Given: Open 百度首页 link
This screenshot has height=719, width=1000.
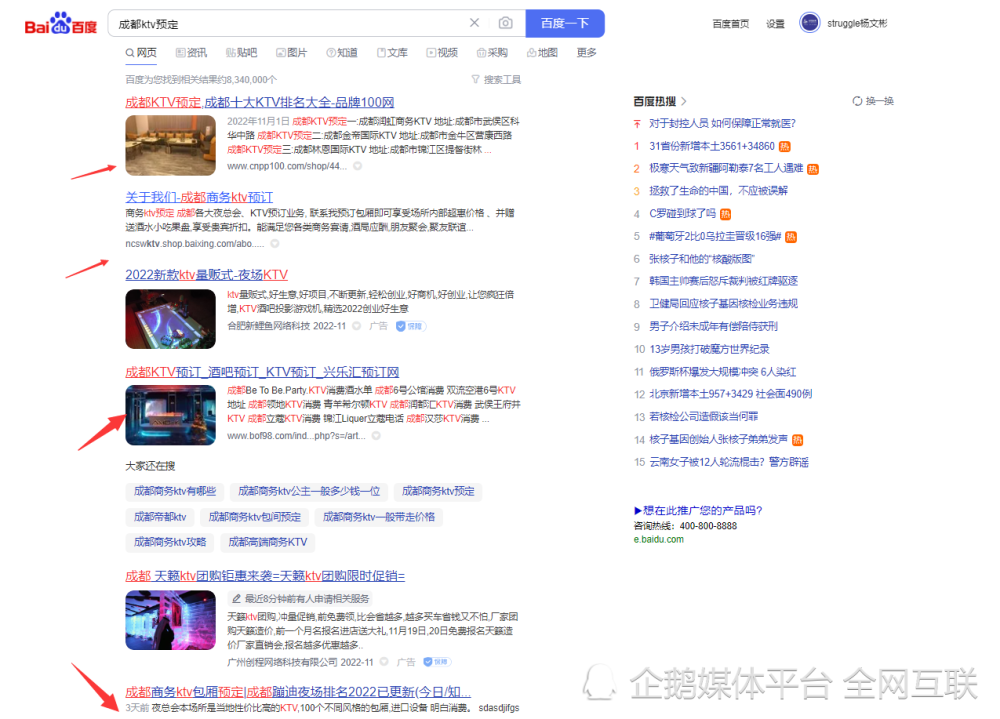Looking at the screenshot, I should click(731, 24).
